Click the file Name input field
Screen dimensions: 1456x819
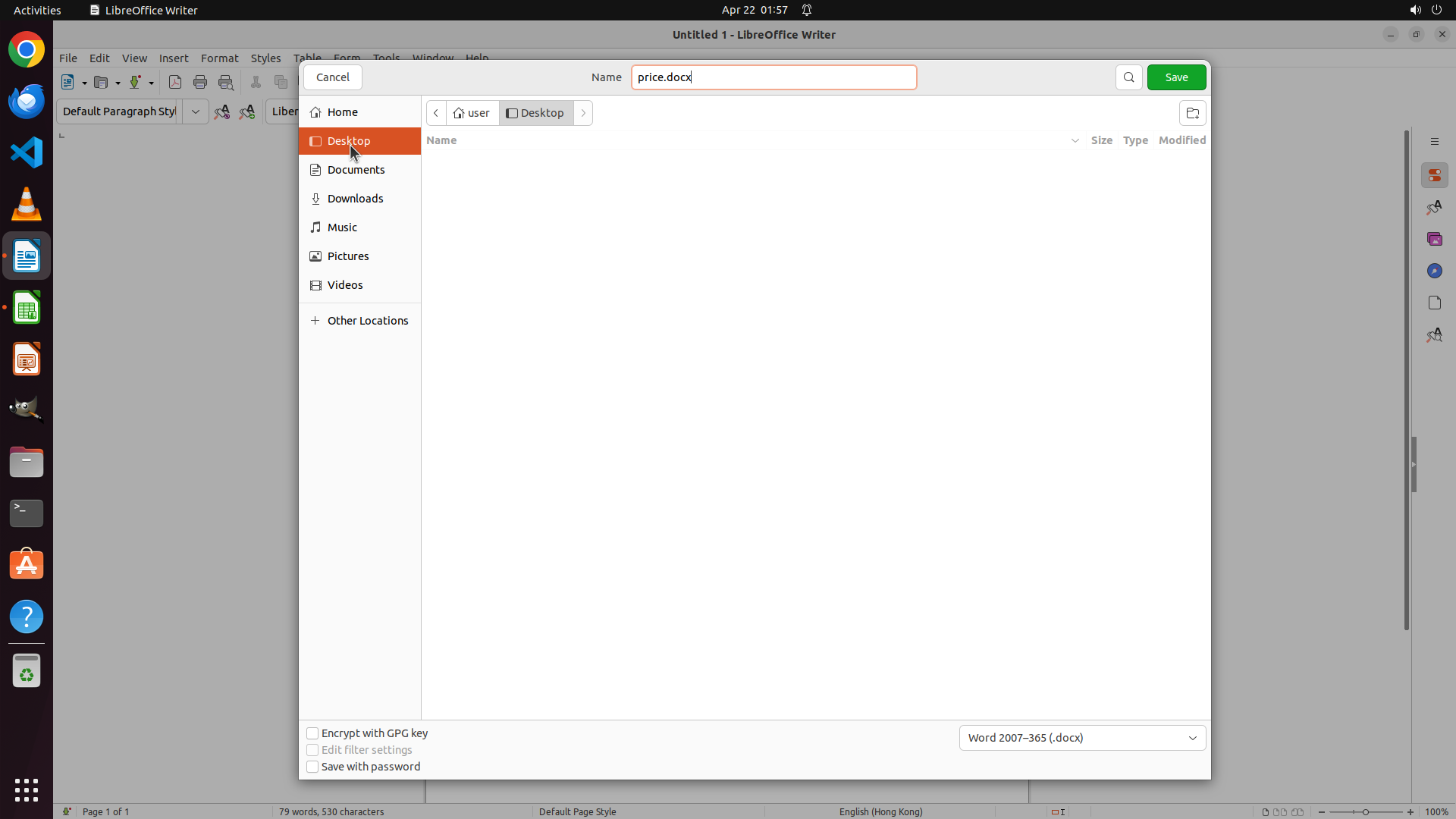point(773,77)
